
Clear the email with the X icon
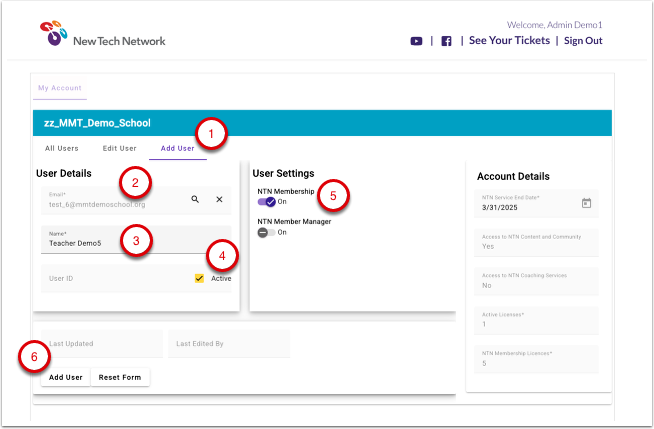tap(219, 200)
